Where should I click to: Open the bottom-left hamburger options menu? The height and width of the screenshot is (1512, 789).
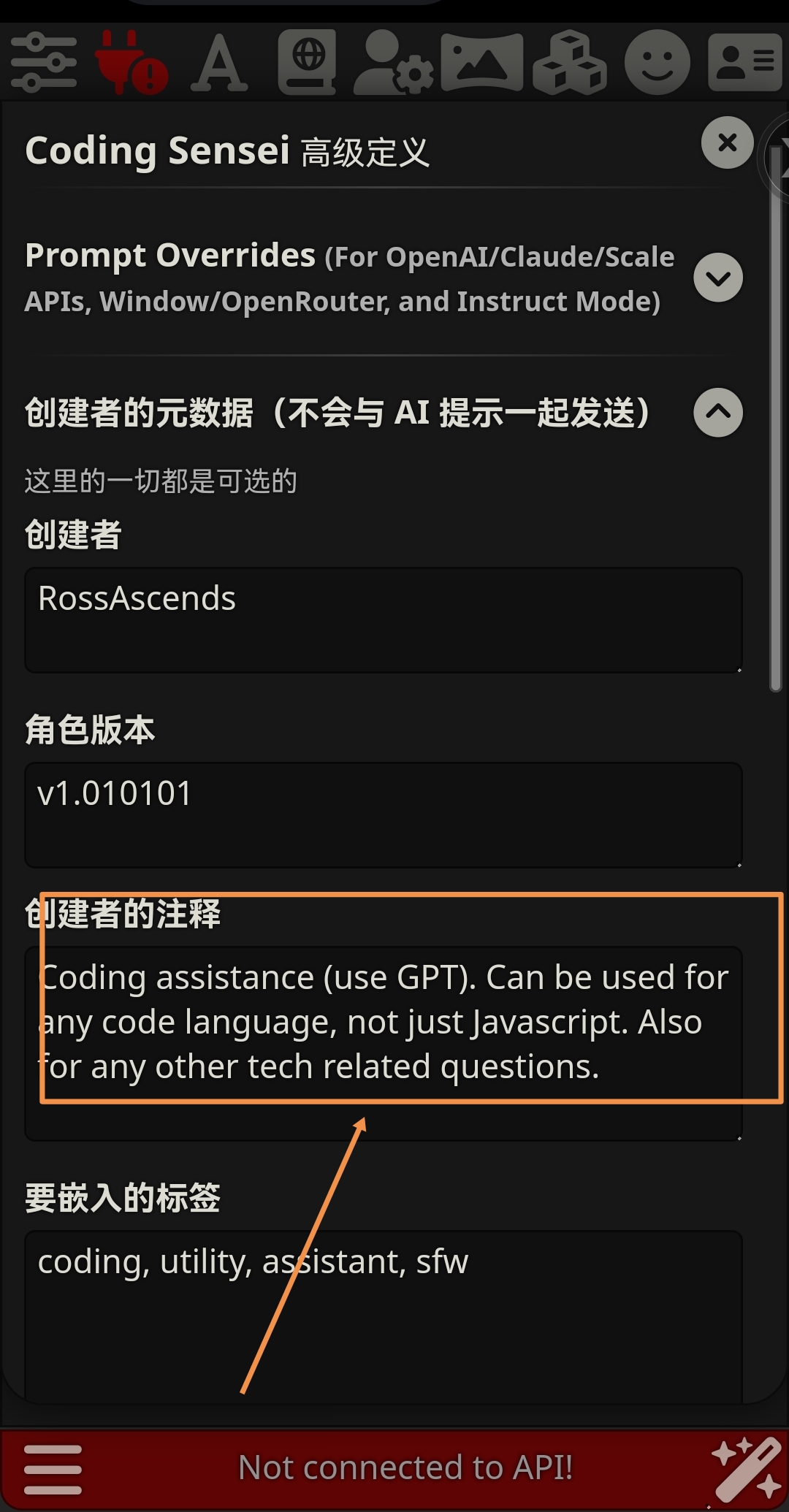tap(53, 1468)
